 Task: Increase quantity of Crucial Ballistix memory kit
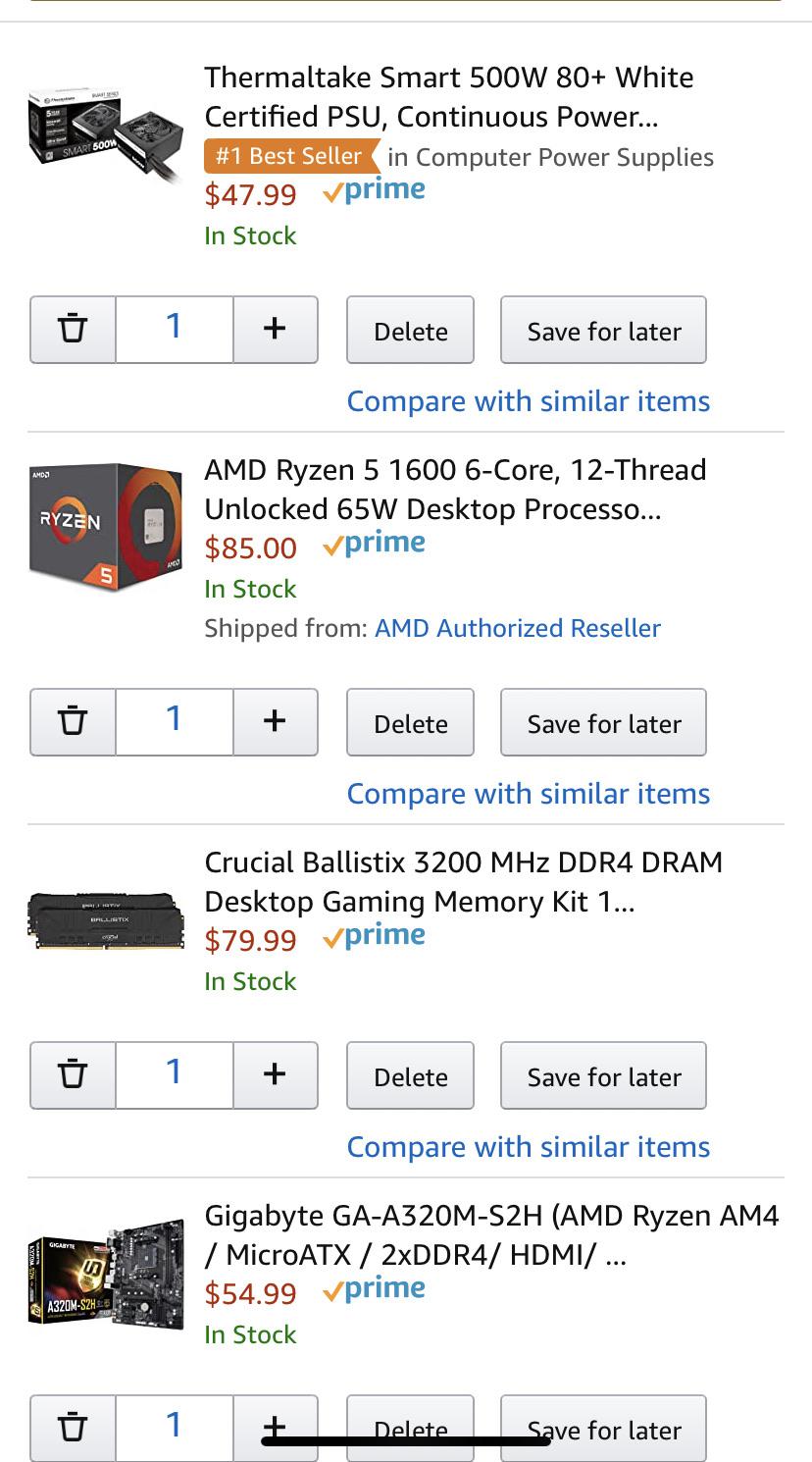click(276, 1074)
